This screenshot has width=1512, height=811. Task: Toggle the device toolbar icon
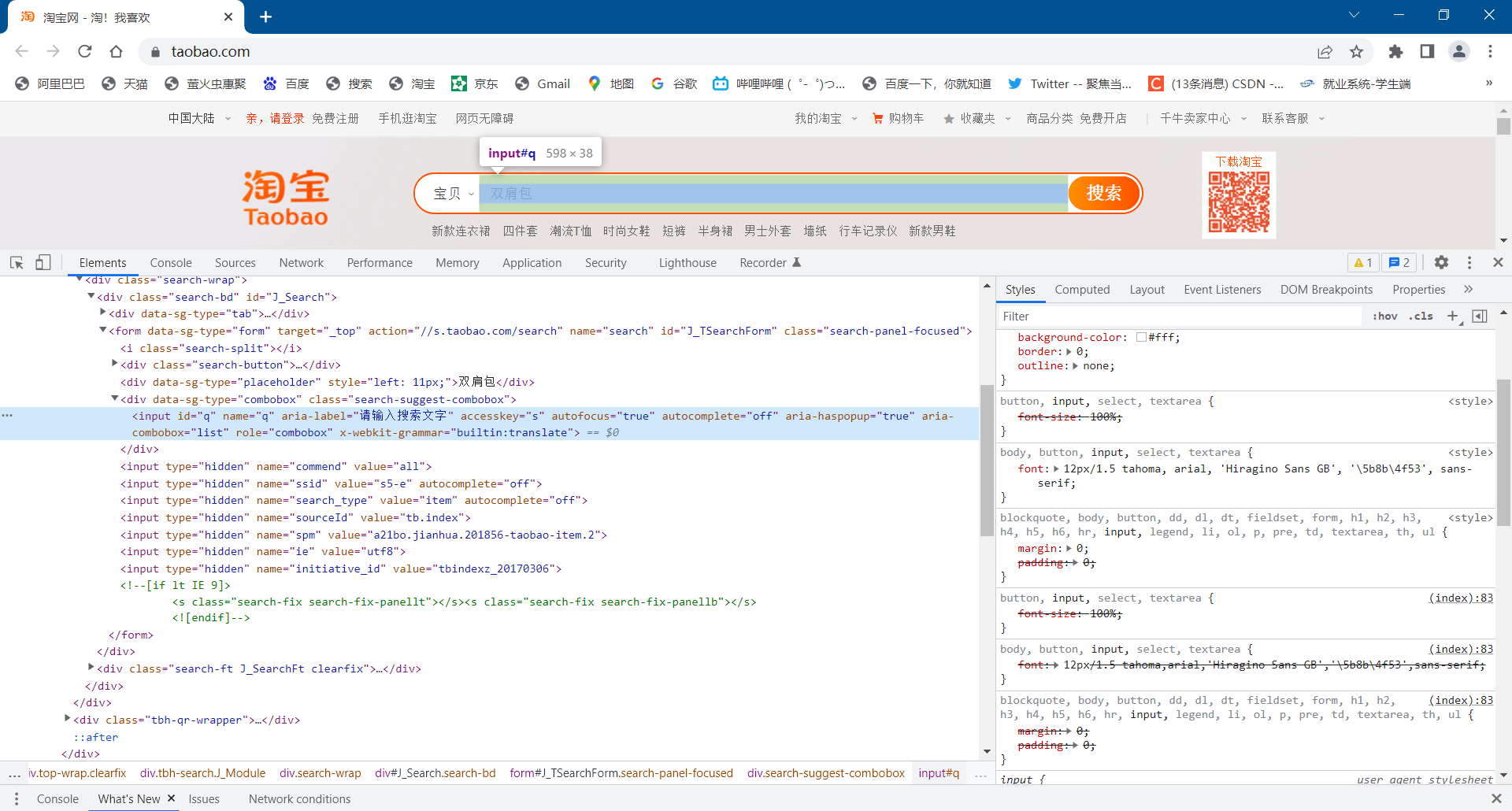tap(43, 263)
